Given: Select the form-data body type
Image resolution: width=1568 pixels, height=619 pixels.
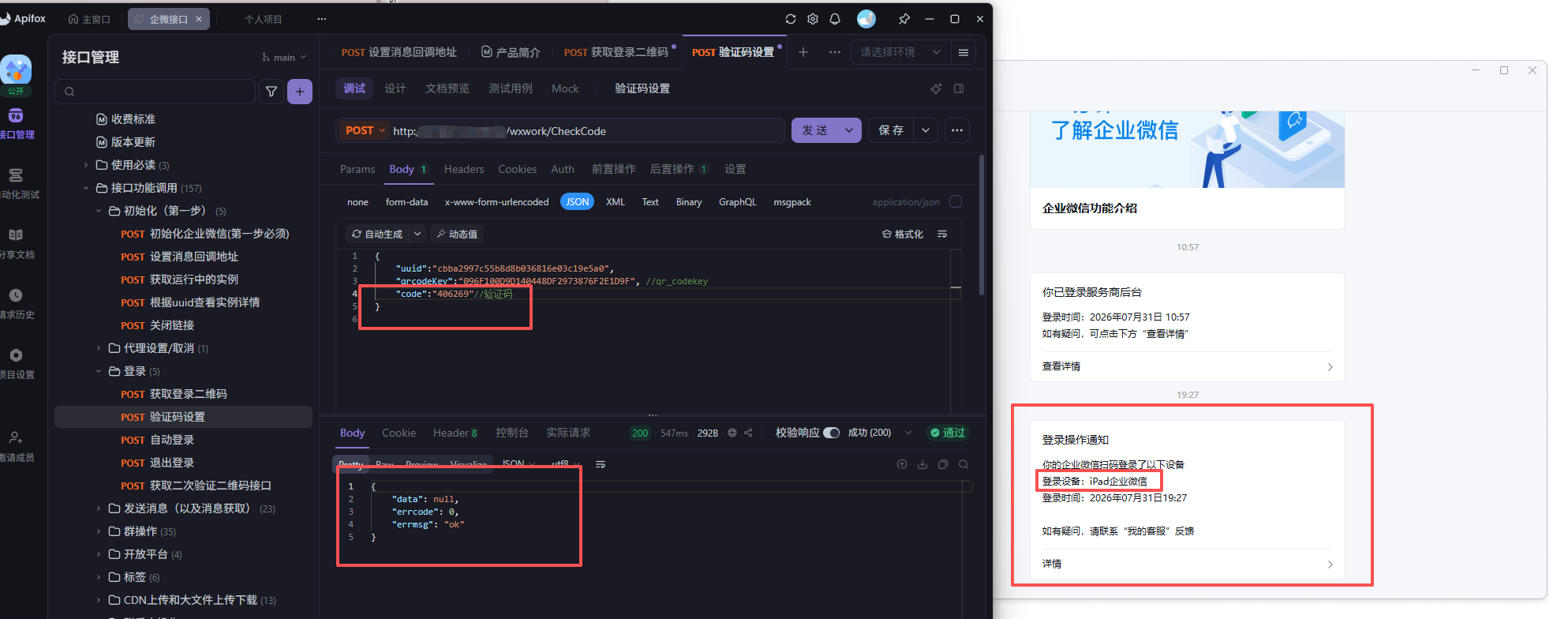Looking at the screenshot, I should click(406, 202).
